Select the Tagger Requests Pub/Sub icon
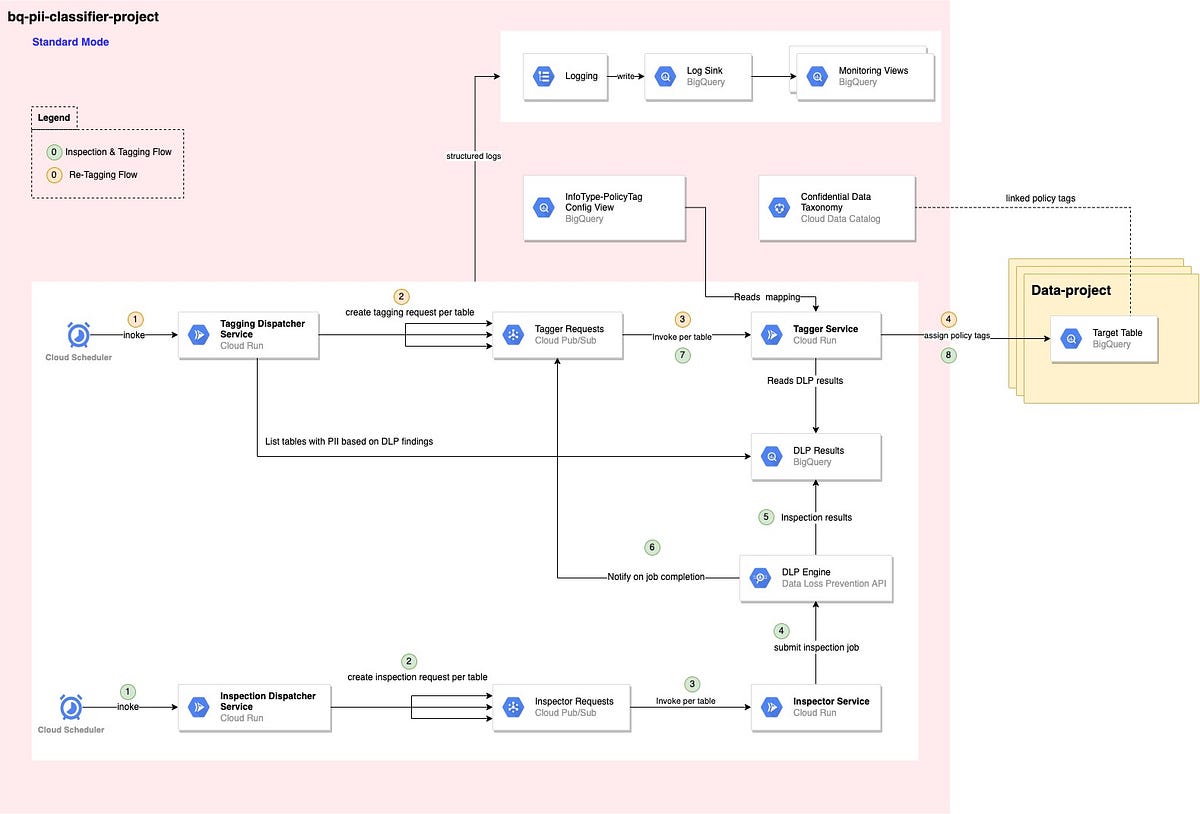This screenshot has width=1200, height=814. (x=514, y=335)
